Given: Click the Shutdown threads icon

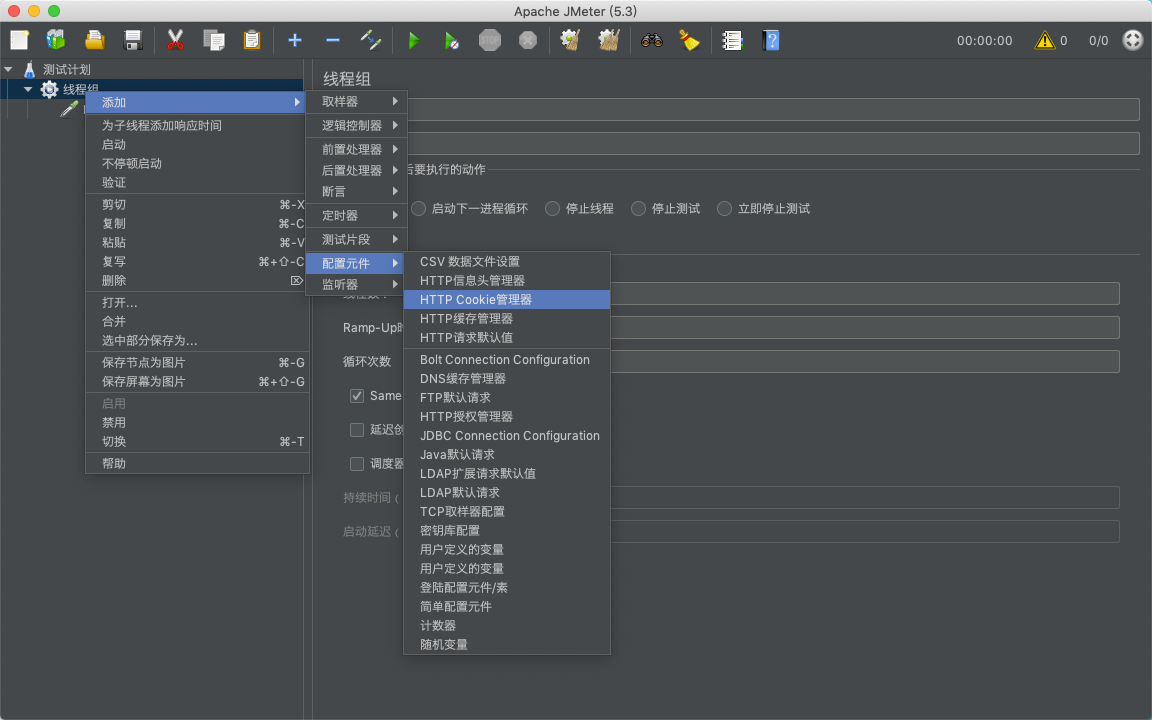Looking at the screenshot, I should (x=528, y=40).
